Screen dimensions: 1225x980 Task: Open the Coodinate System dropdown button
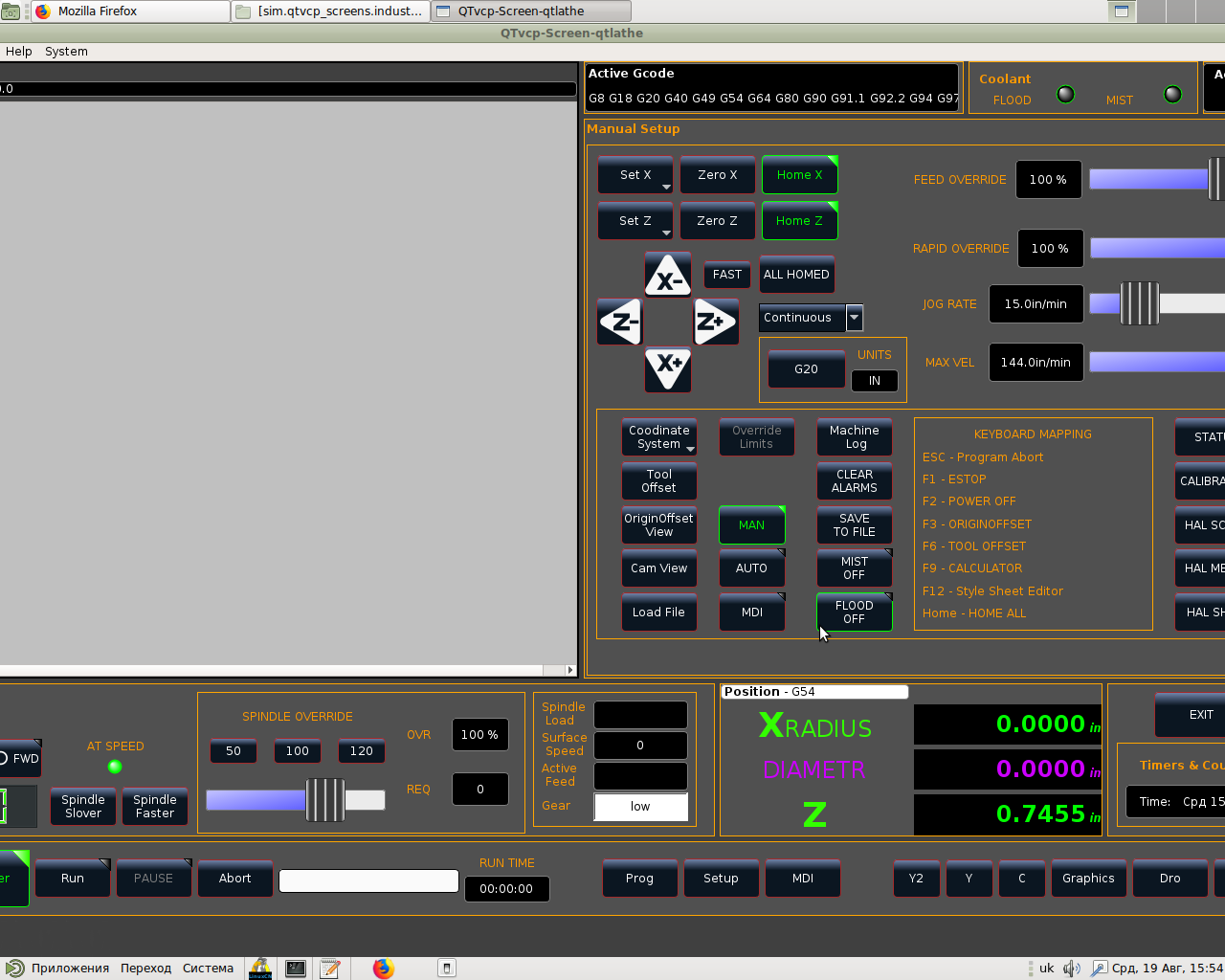pos(659,437)
